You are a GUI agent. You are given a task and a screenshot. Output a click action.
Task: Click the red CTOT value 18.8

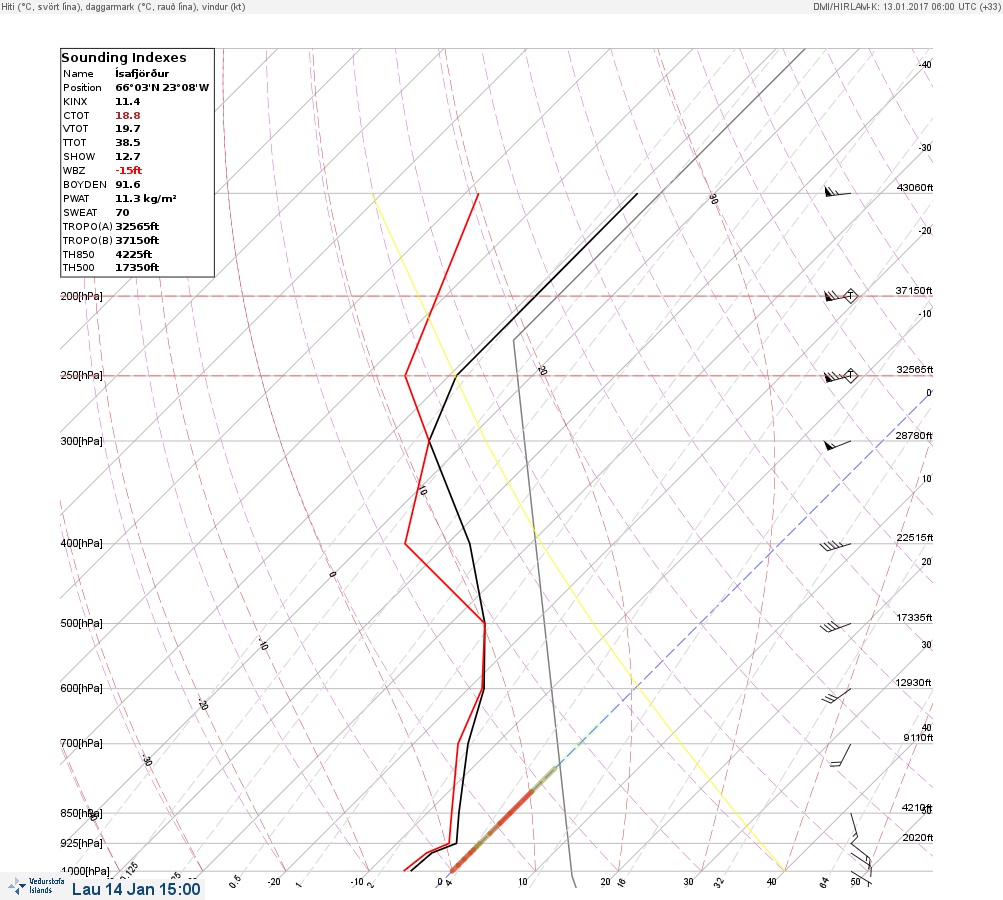coord(127,116)
